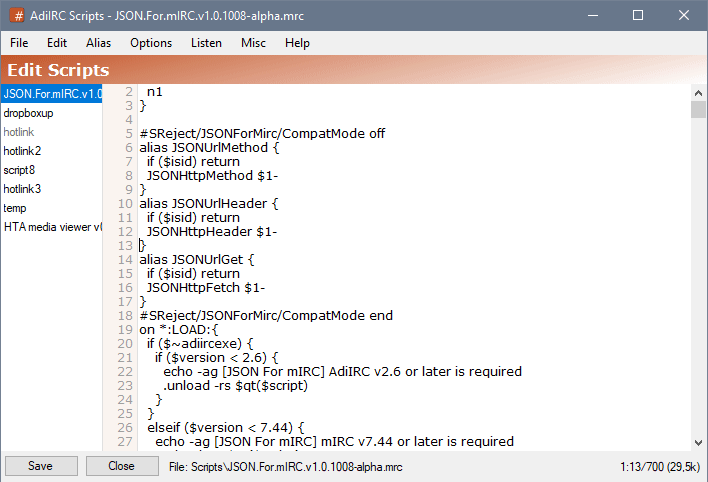The image size is (708, 482).
Task: Select JSON.For.mIRC script in list
Action: [51, 94]
